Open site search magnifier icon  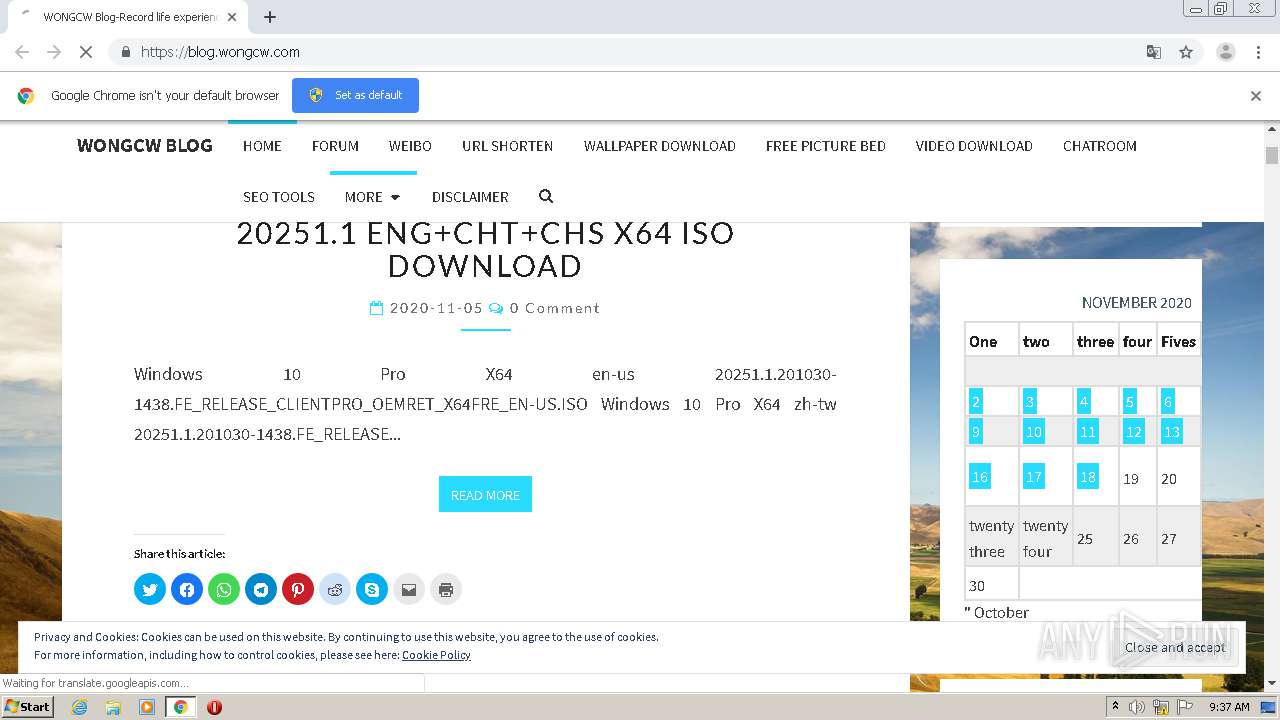pos(546,196)
